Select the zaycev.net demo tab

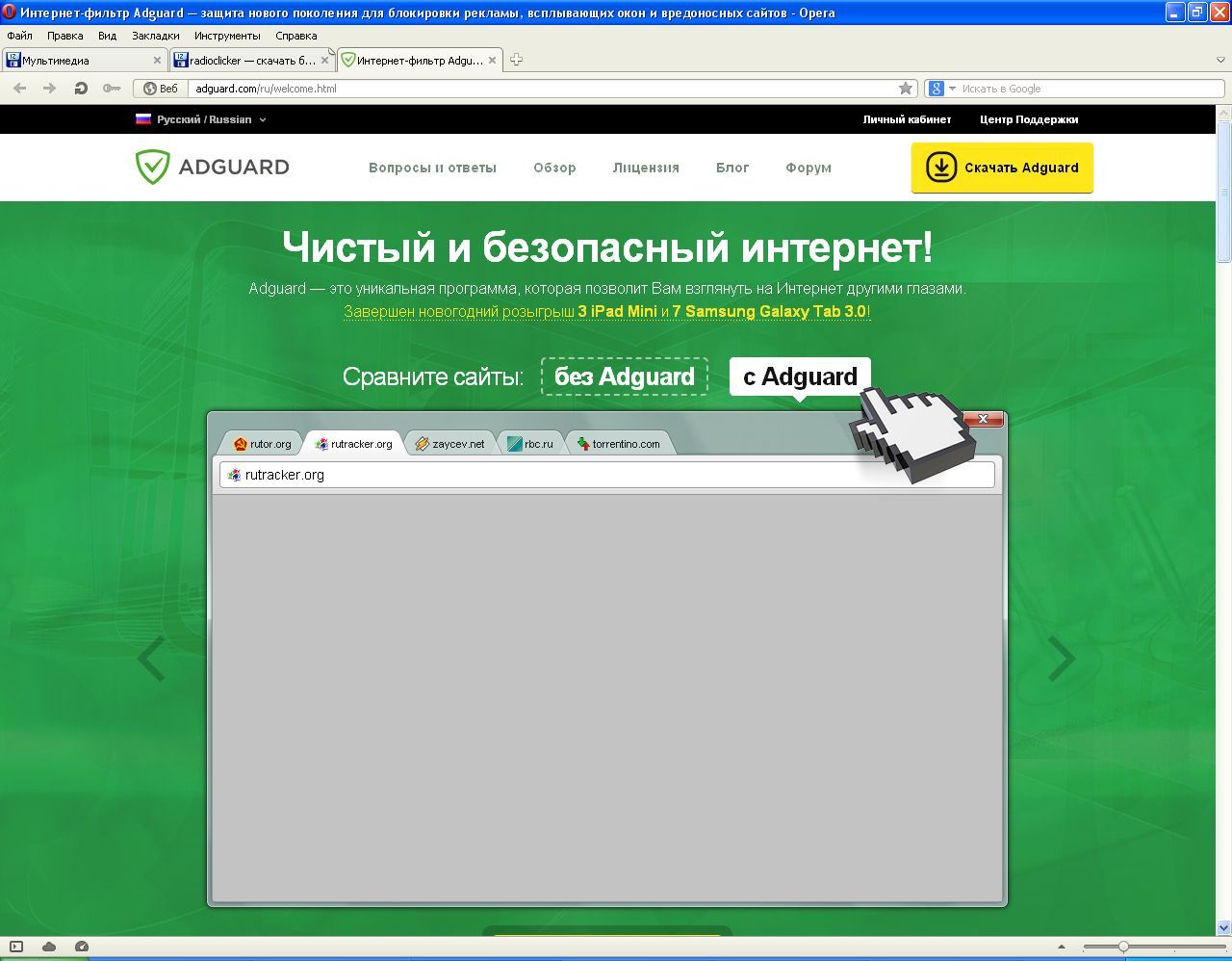click(450, 444)
